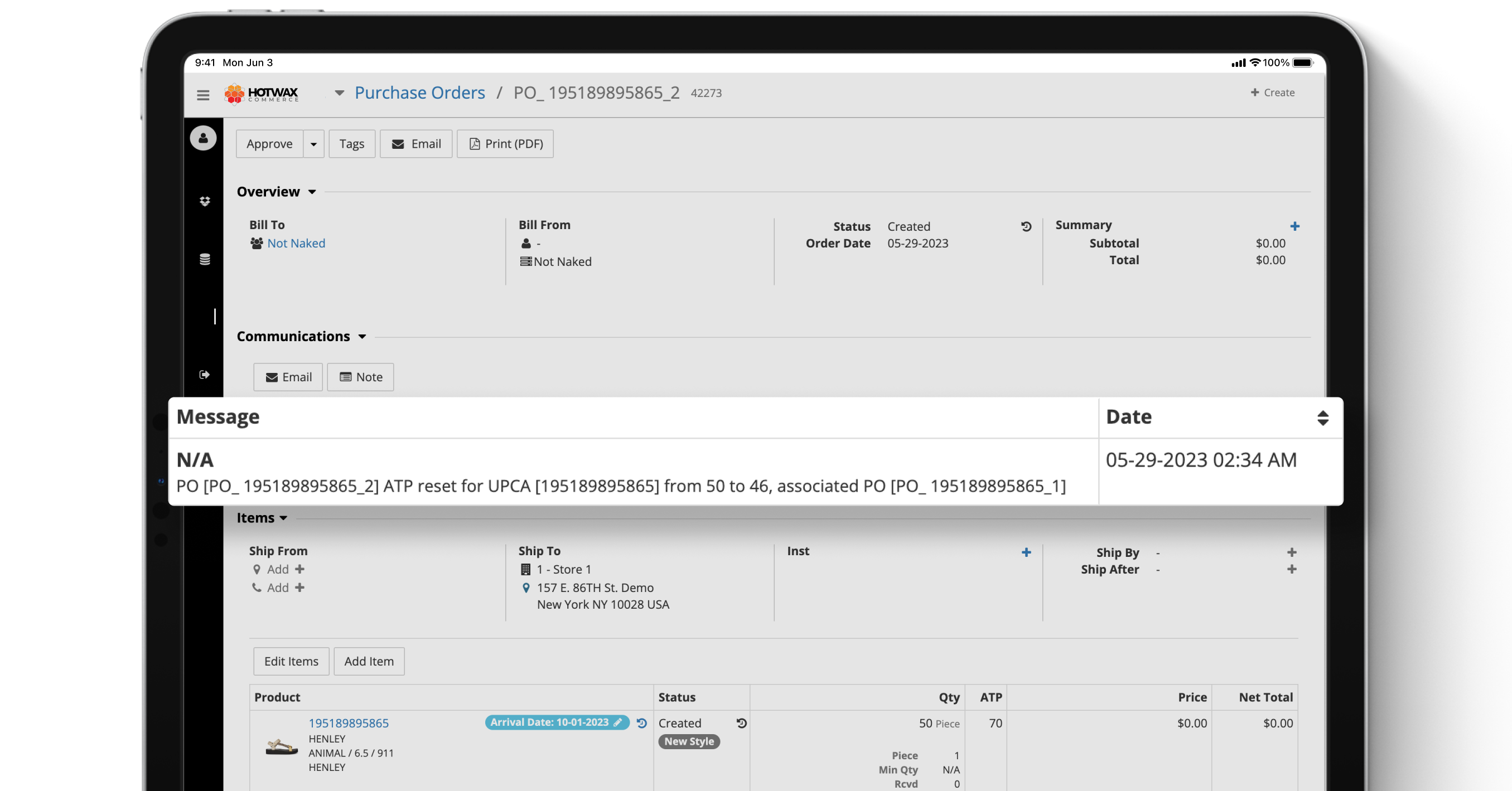This screenshot has width=1512, height=791.
Task: Collapse the Communications section
Action: (x=362, y=336)
